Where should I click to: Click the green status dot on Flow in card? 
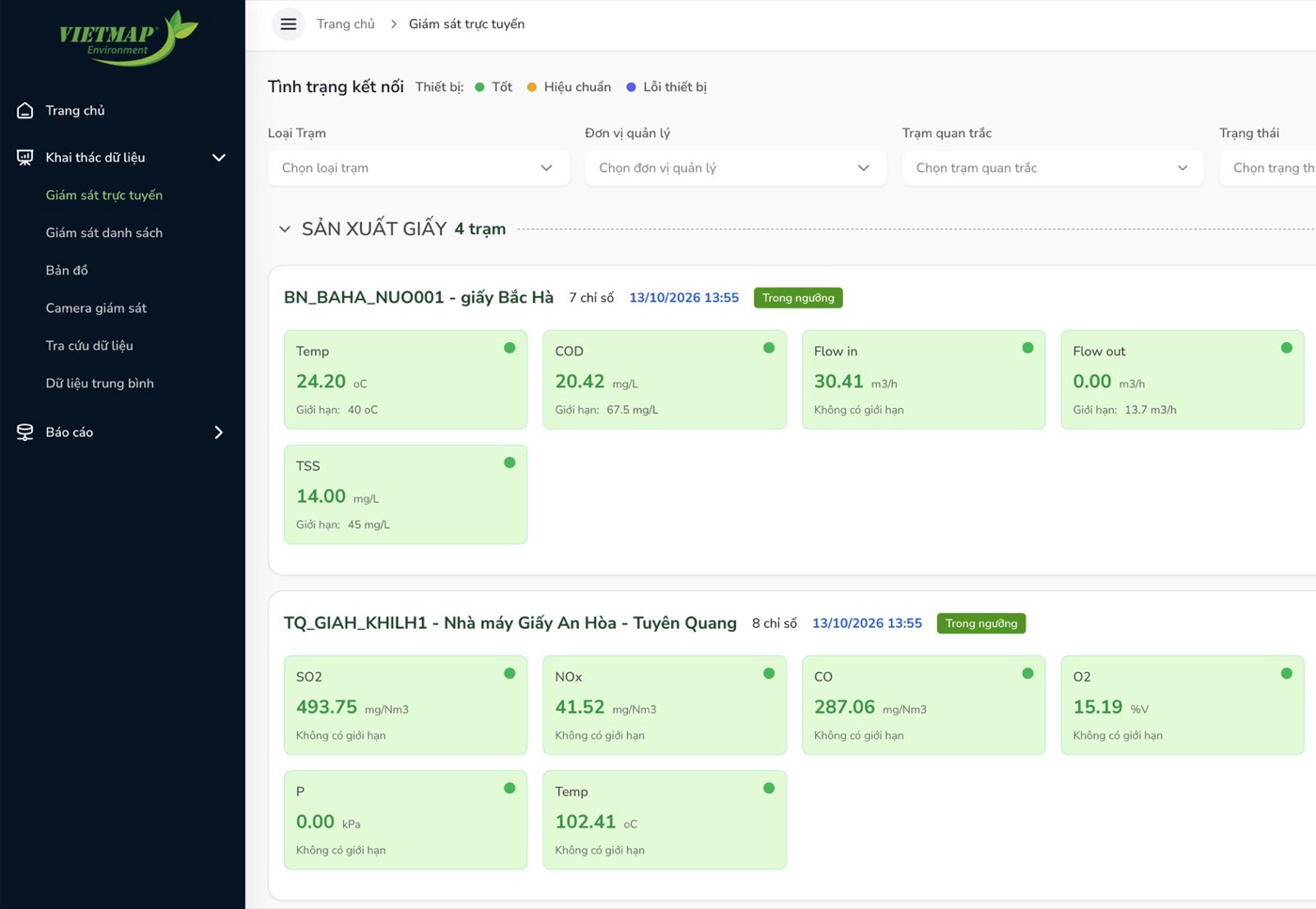(x=1027, y=348)
